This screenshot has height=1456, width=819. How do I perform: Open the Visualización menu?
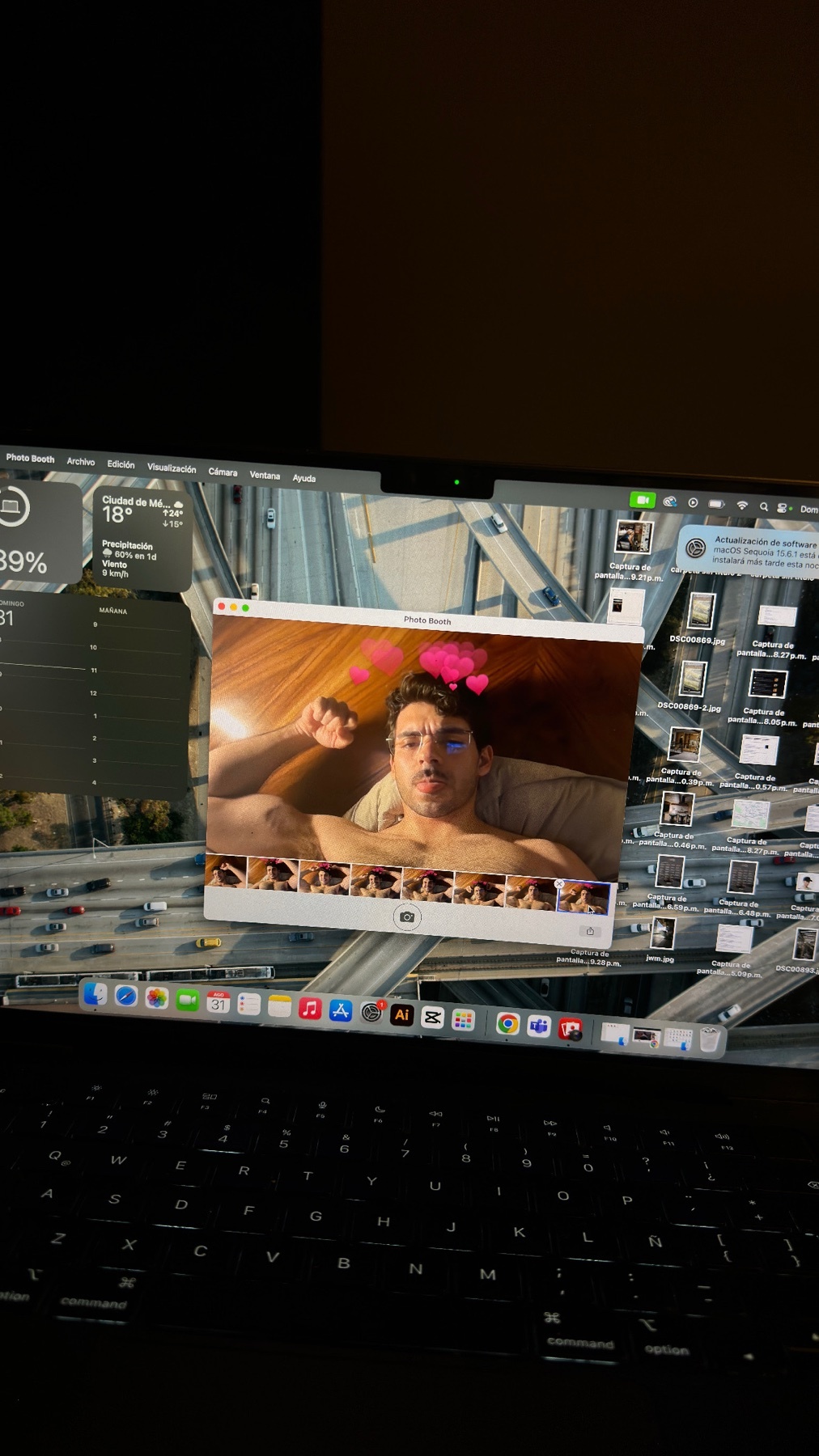click(171, 468)
